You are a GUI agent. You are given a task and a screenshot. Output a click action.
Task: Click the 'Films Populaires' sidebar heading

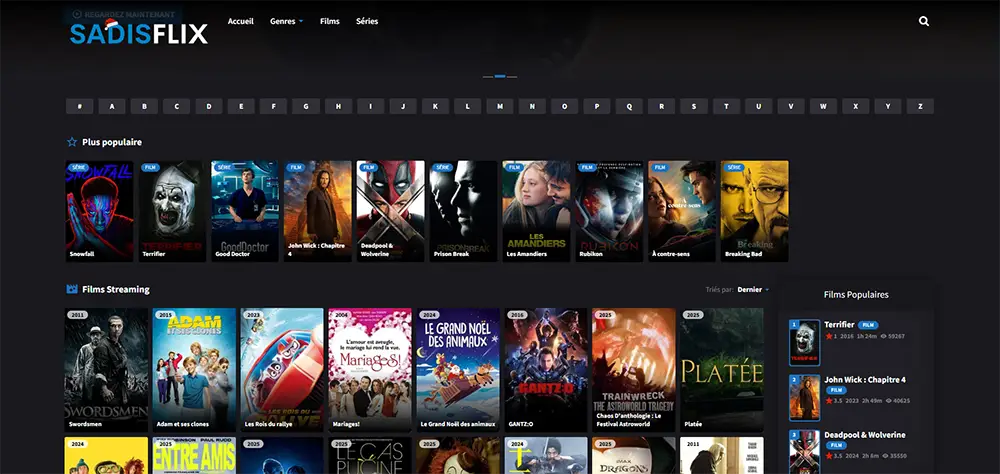click(856, 295)
